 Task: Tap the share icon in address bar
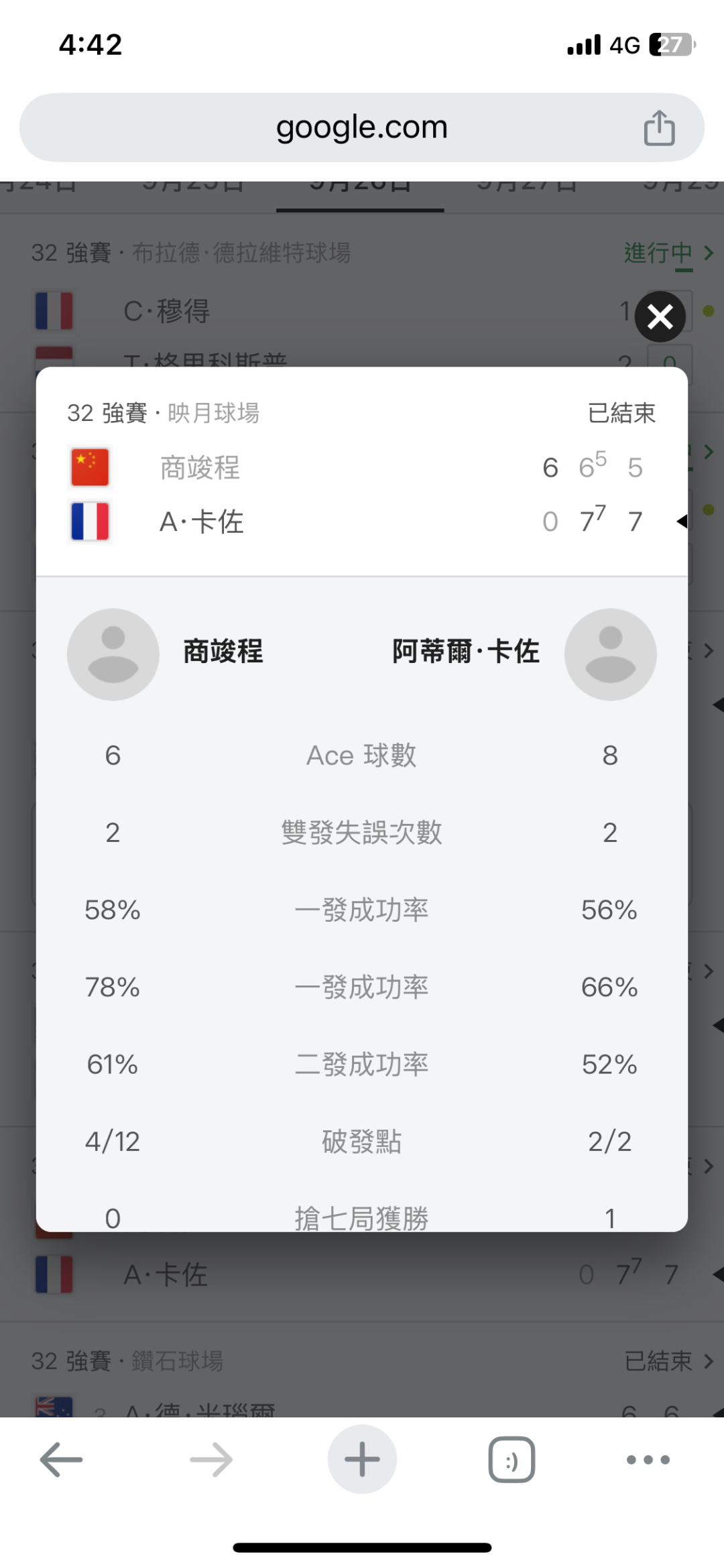tap(659, 127)
